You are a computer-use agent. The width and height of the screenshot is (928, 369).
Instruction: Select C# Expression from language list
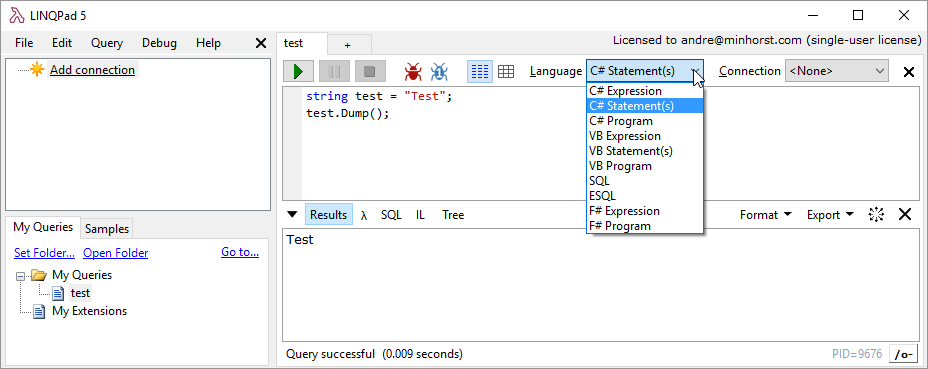(x=645, y=91)
